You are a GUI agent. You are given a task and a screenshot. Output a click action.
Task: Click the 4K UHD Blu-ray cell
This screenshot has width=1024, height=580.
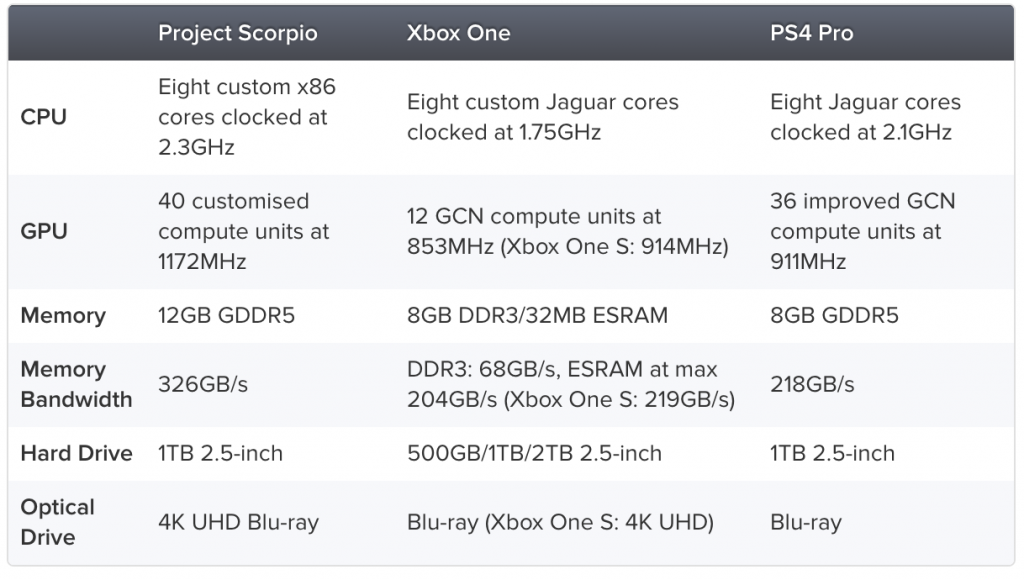[x=238, y=522]
